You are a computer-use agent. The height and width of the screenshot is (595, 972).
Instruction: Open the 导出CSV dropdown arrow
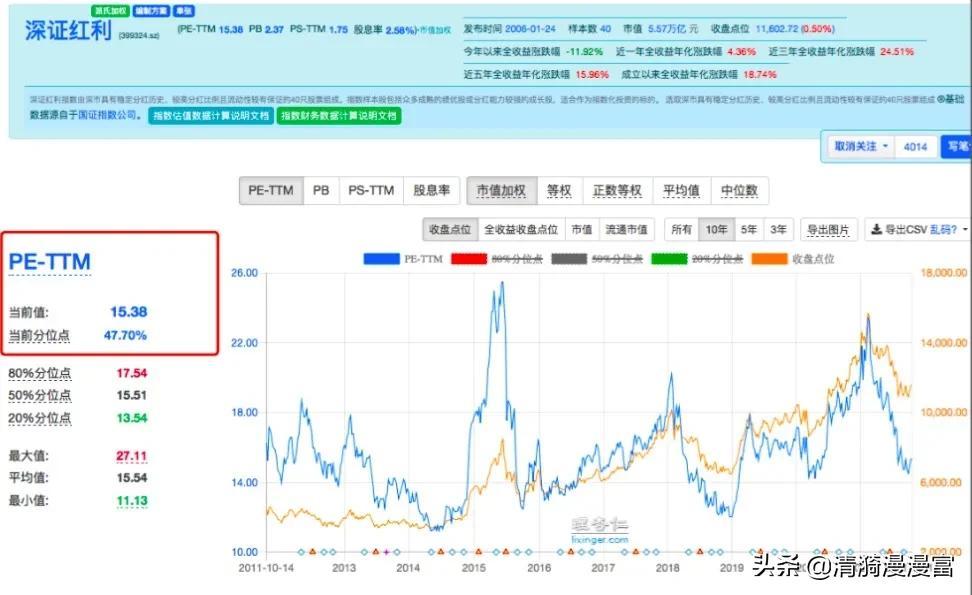[965, 230]
